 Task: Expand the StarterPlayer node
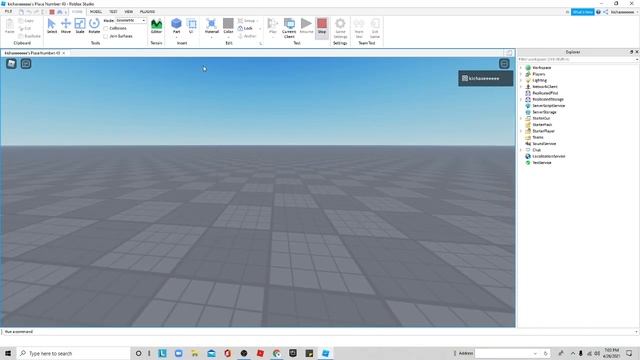(521, 131)
